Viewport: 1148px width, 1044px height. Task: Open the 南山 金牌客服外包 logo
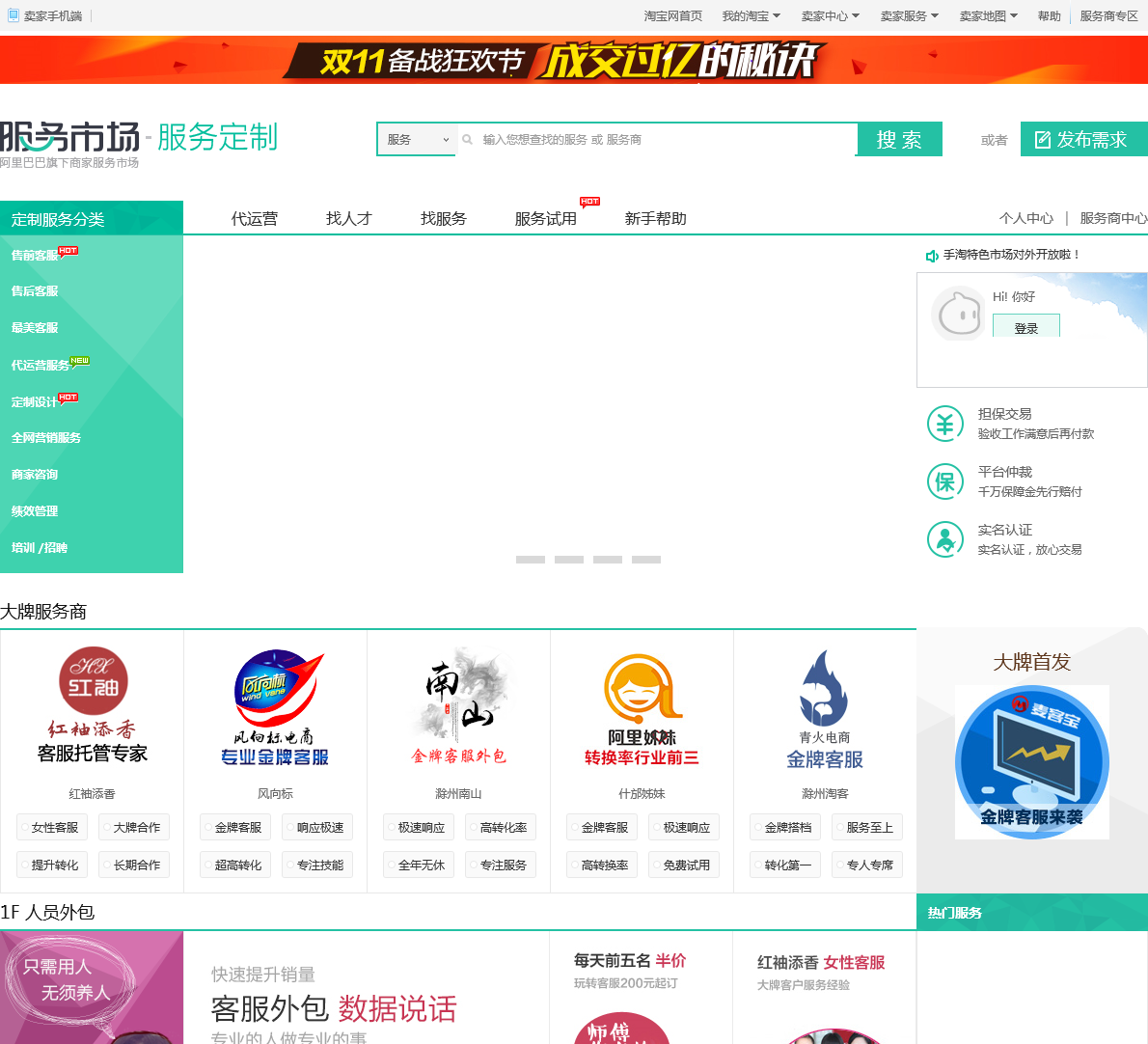(458, 705)
